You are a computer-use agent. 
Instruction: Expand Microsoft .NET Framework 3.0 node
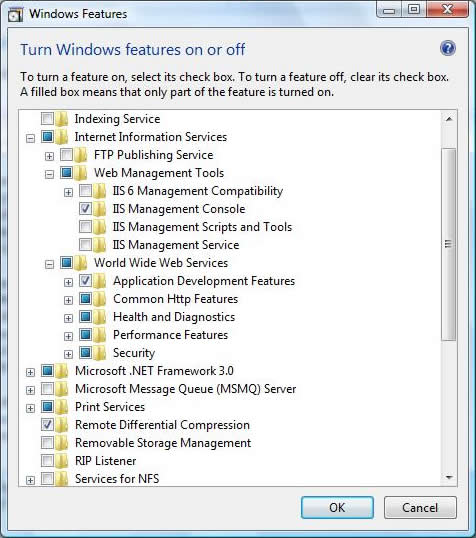[31, 372]
